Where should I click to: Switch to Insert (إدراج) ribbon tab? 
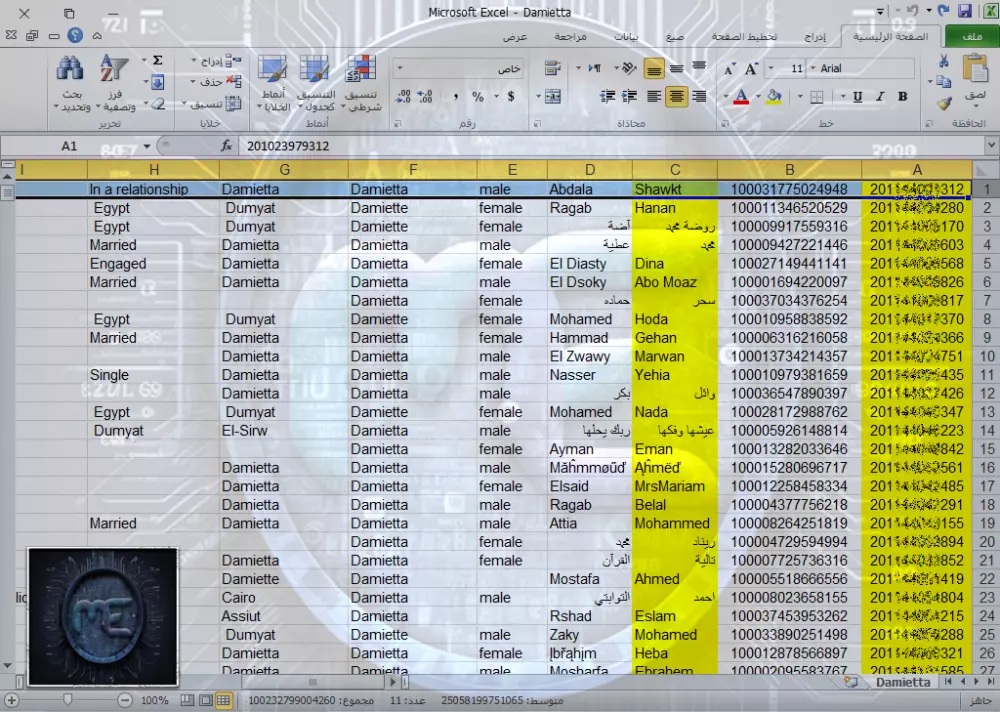pyautogui.click(x=815, y=37)
